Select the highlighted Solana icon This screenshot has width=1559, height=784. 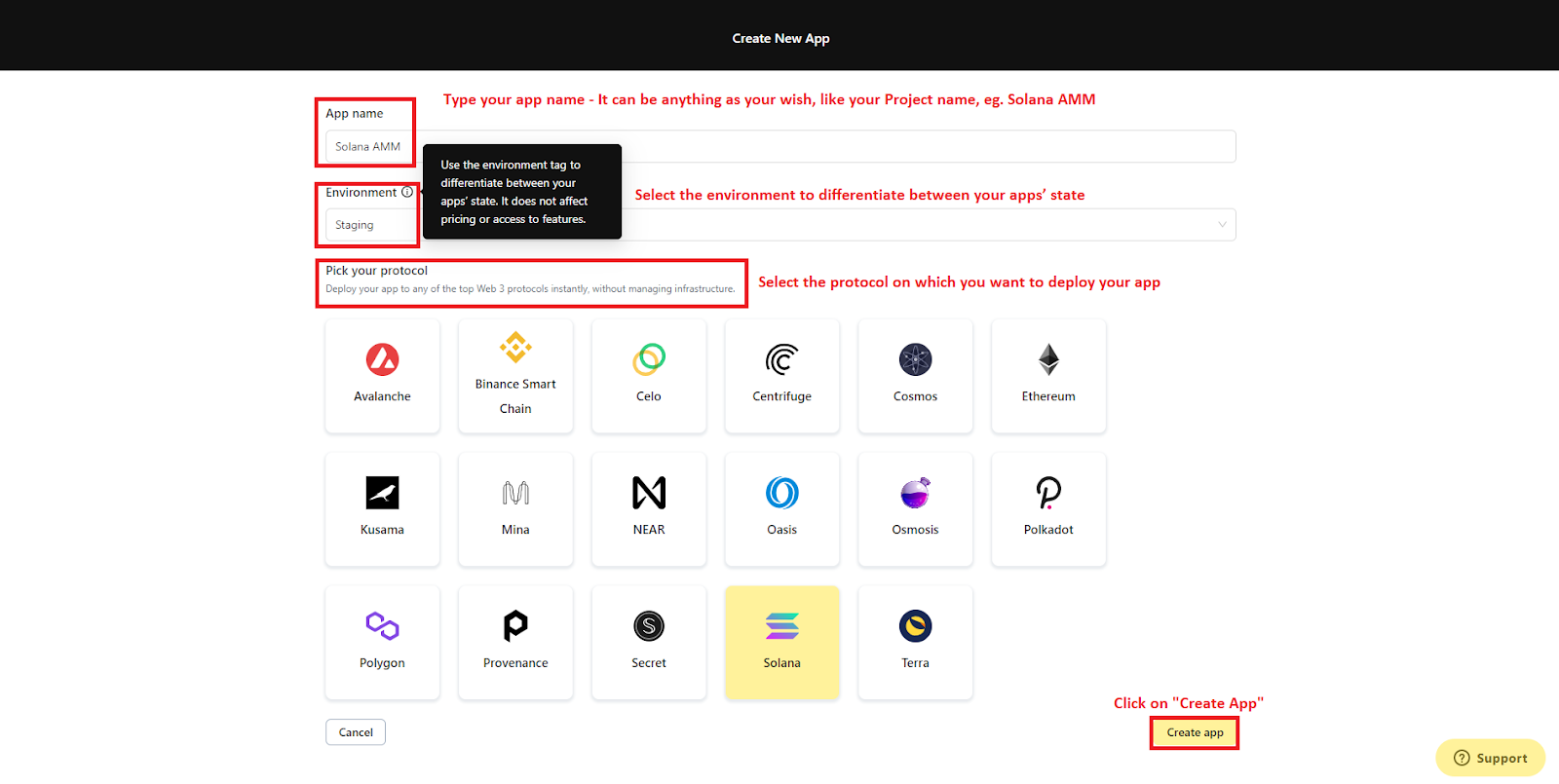pos(781,626)
